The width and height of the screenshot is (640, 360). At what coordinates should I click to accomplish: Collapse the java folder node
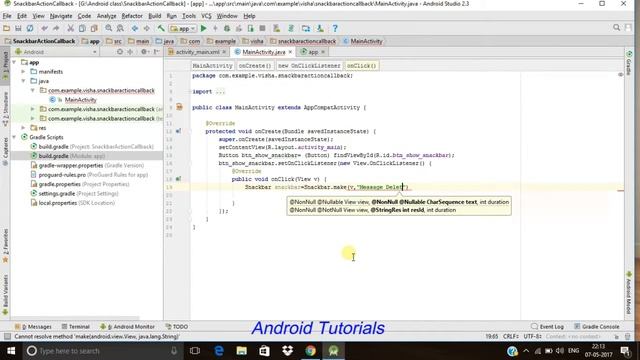23,81
